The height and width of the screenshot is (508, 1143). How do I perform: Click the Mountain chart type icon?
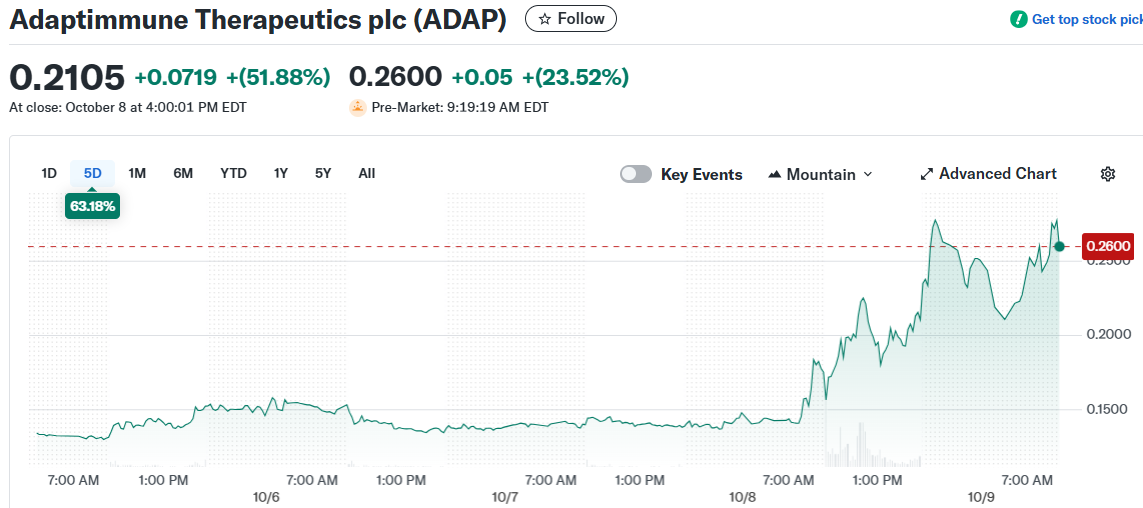[x=774, y=174]
